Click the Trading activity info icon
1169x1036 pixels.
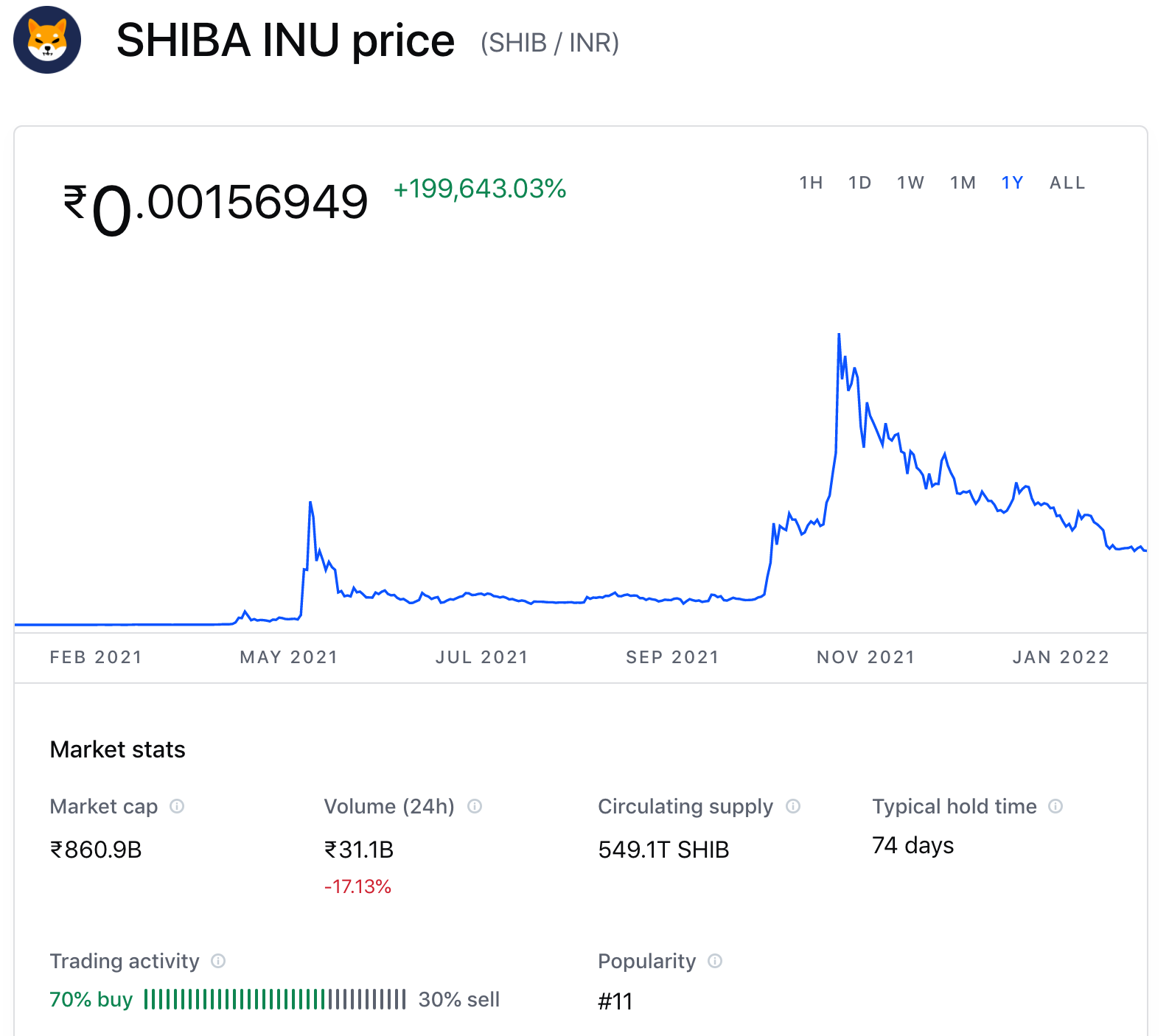[218, 961]
